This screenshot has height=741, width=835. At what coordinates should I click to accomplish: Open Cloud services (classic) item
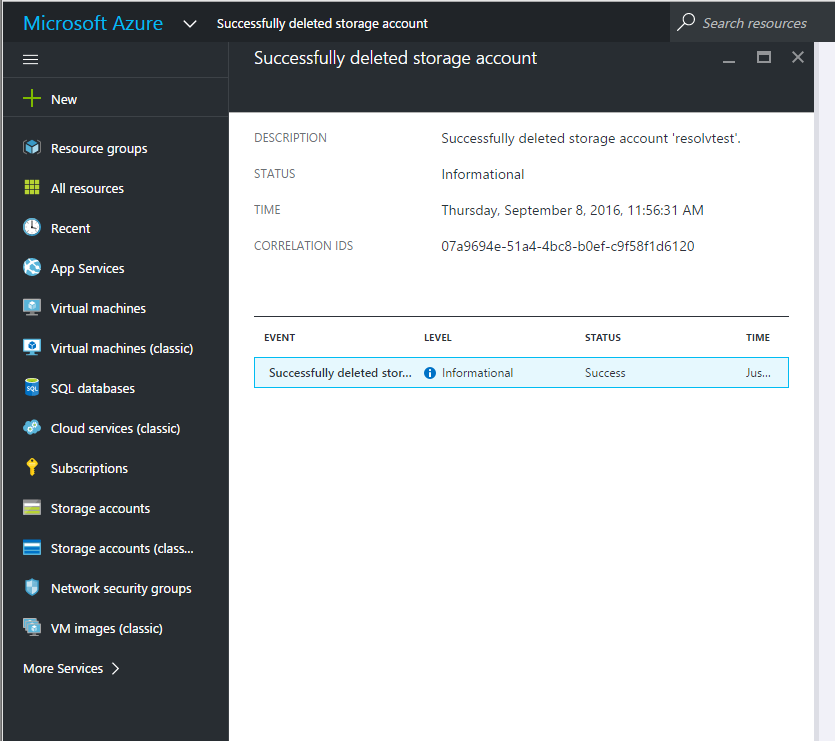(x=116, y=428)
